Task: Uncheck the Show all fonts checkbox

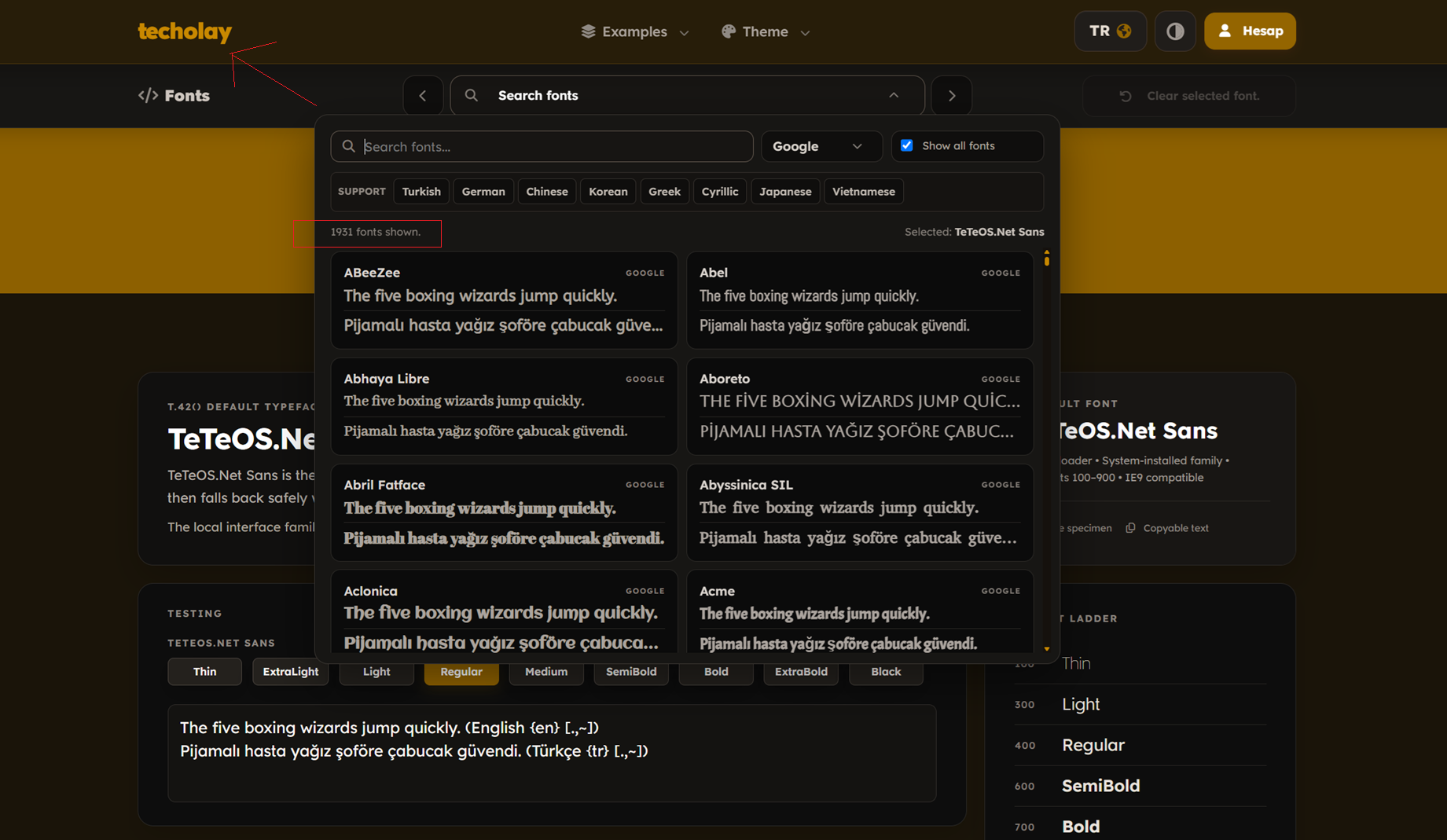Action: (907, 145)
